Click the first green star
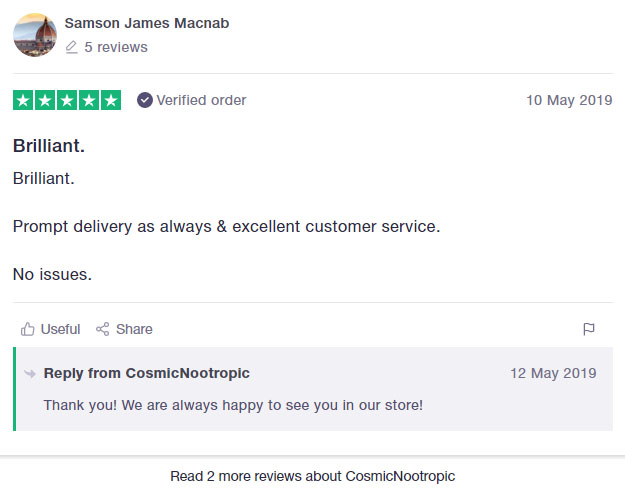Viewport: 625px width, 491px height. coord(23,100)
